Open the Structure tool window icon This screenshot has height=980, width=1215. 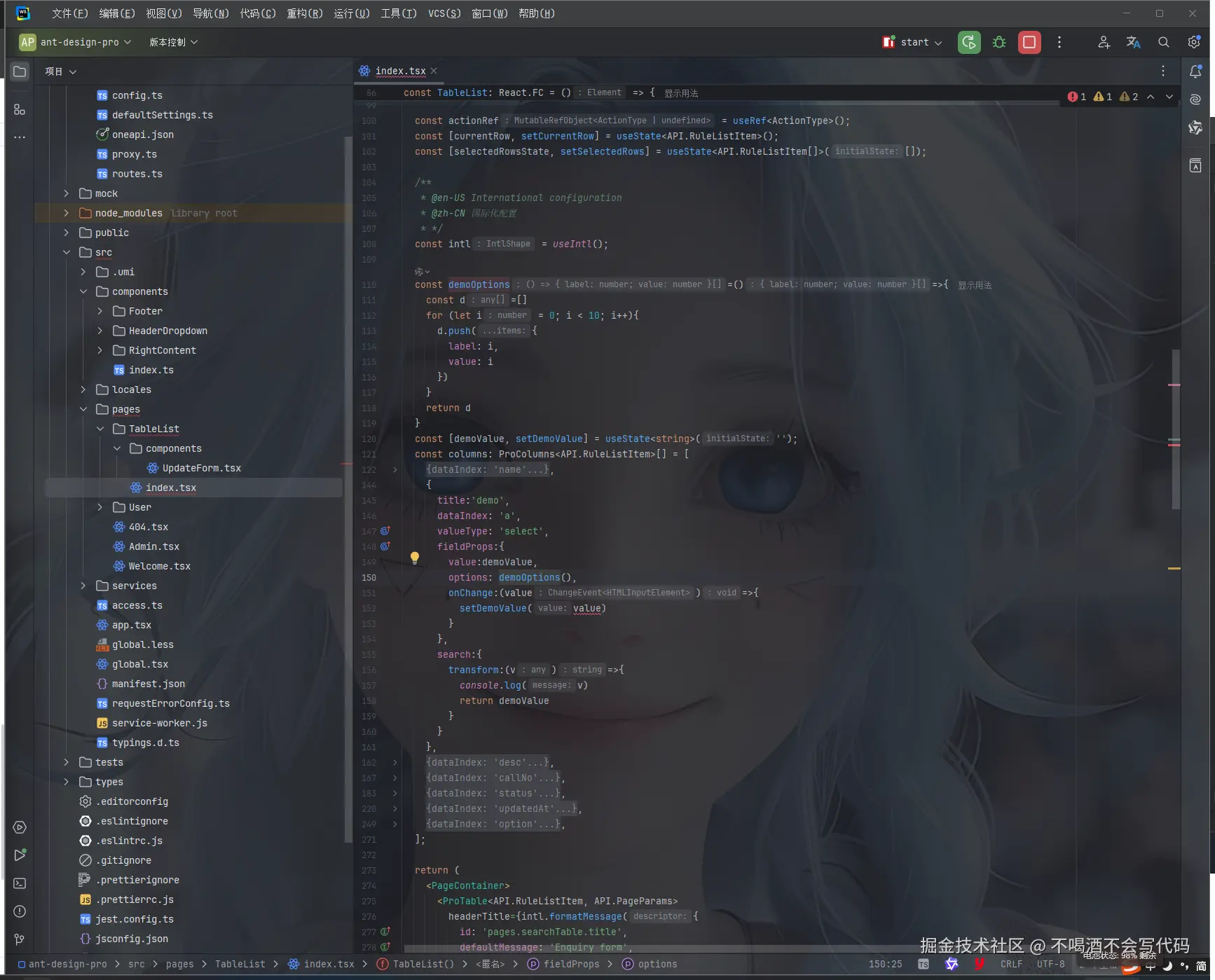click(20, 110)
